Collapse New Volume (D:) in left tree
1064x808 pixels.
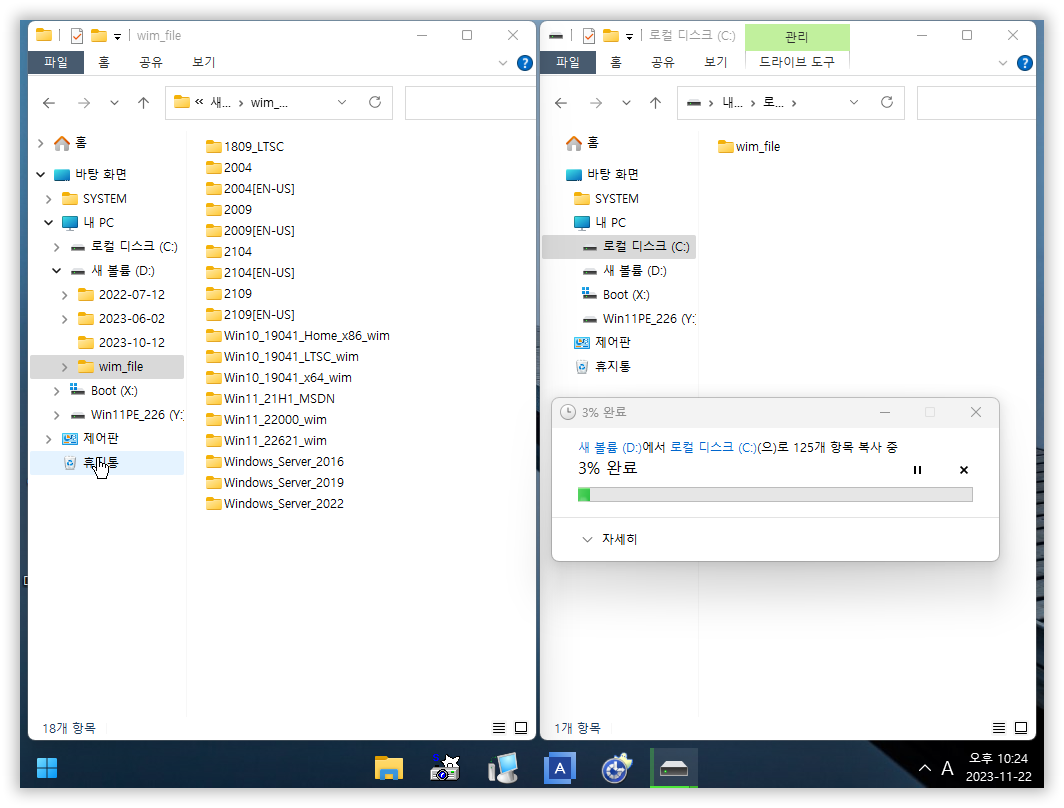click(x=56, y=271)
